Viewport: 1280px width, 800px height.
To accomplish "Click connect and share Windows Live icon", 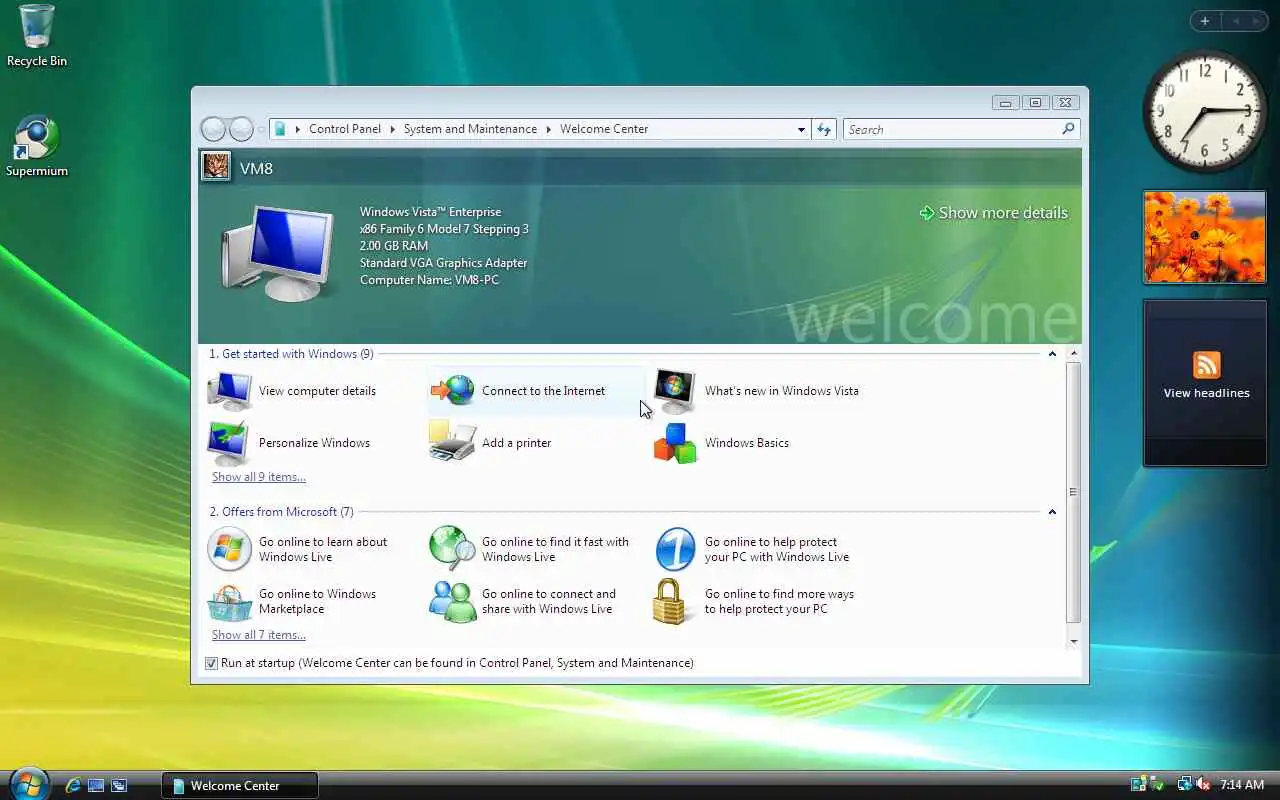I will click(452, 601).
